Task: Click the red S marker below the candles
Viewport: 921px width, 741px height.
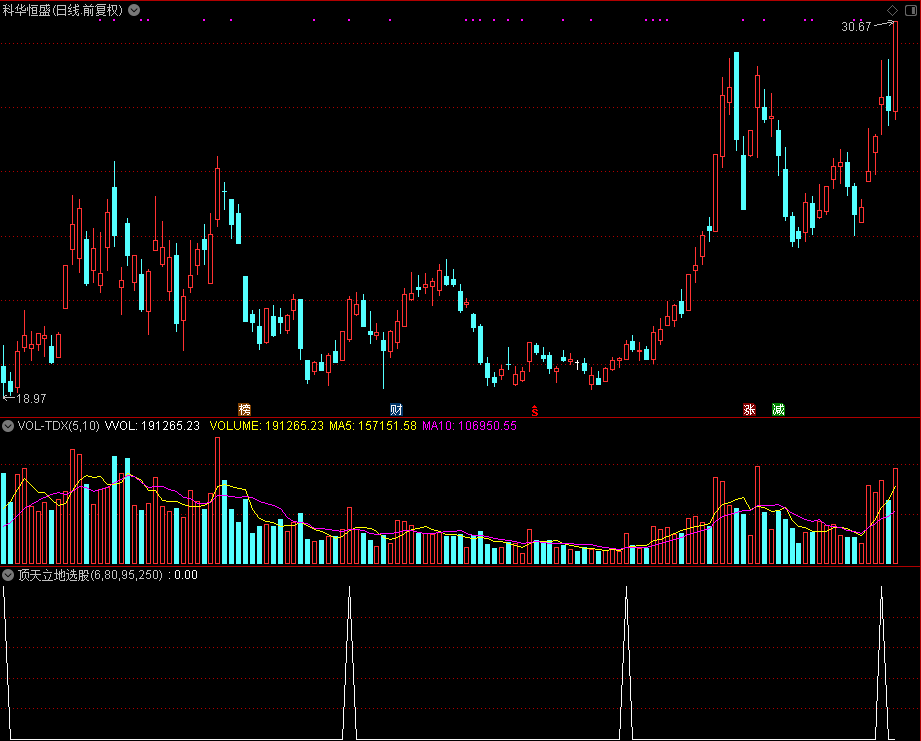Action: [x=535, y=410]
